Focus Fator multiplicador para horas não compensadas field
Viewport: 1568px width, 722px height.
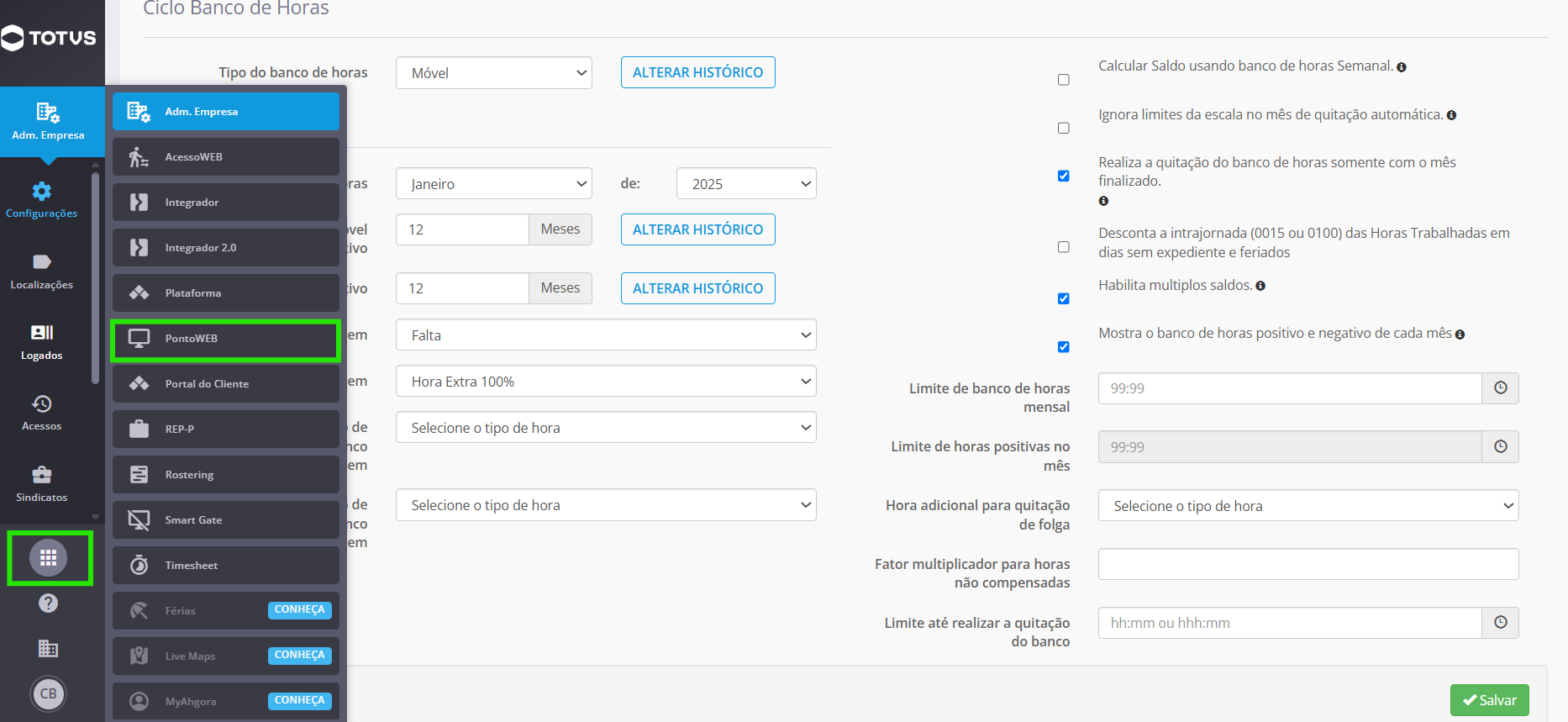pos(1308,564)
